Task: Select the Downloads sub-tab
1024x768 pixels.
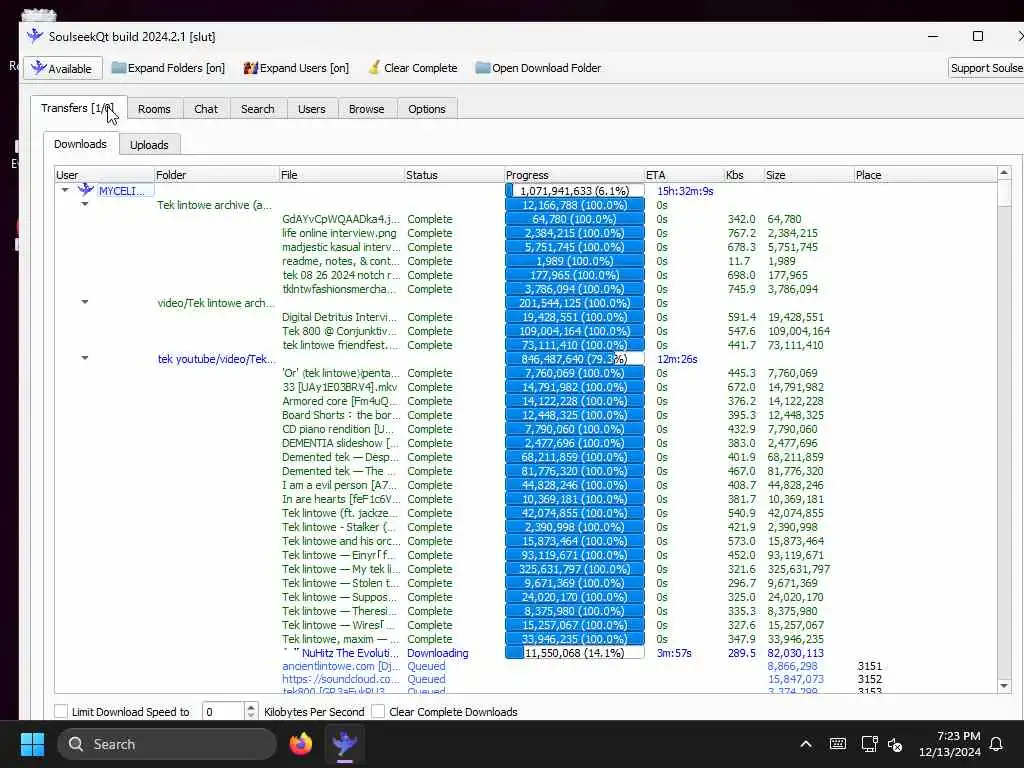Action: click(x=80, y=144)
